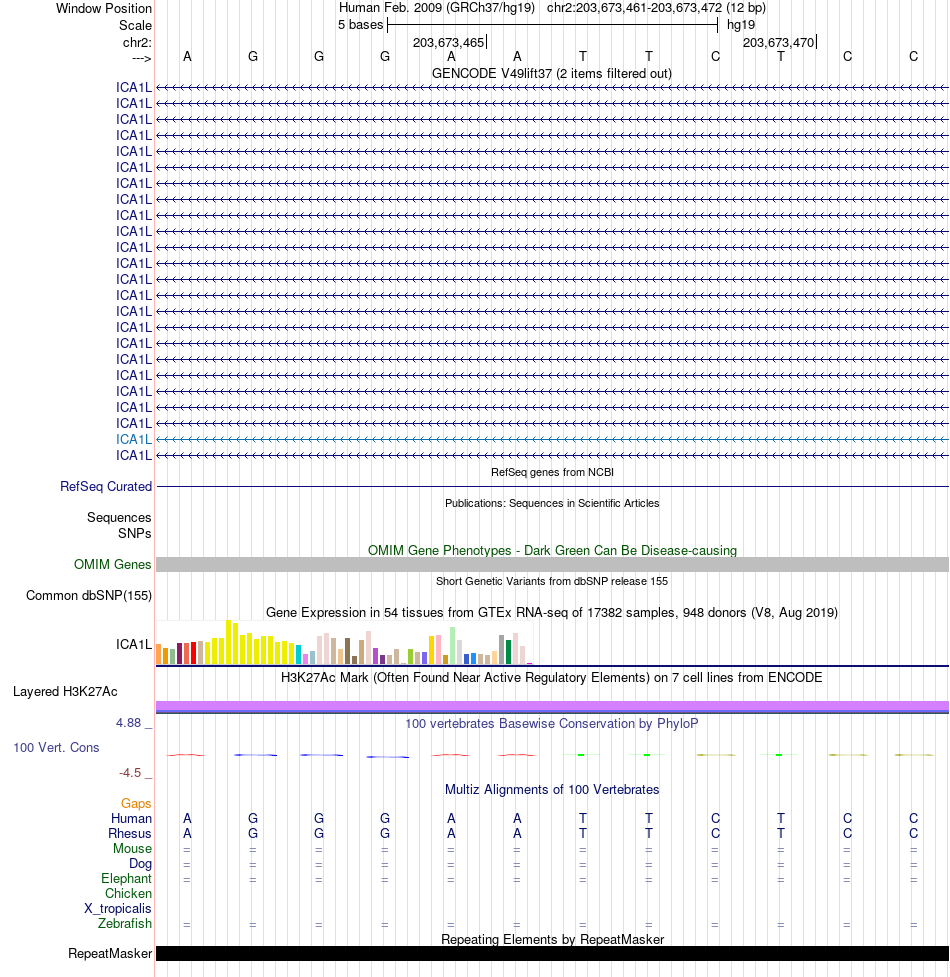Click the Chicken alignment row label
This screenshot has height=977, width=950.
coord(128,894)
